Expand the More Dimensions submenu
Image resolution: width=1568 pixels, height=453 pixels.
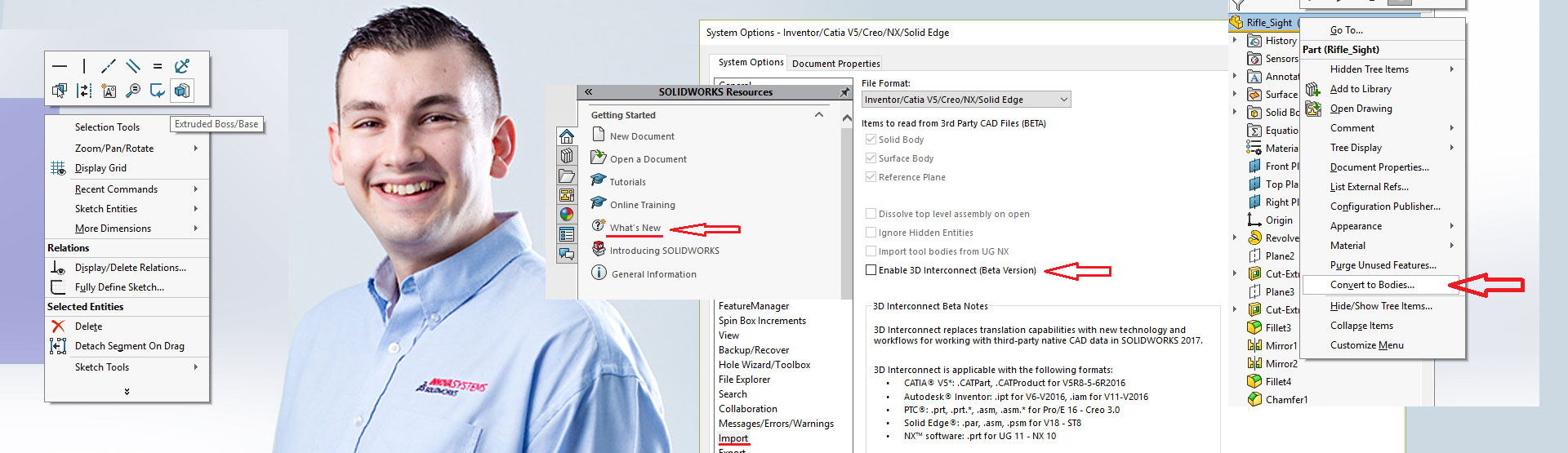196,229
